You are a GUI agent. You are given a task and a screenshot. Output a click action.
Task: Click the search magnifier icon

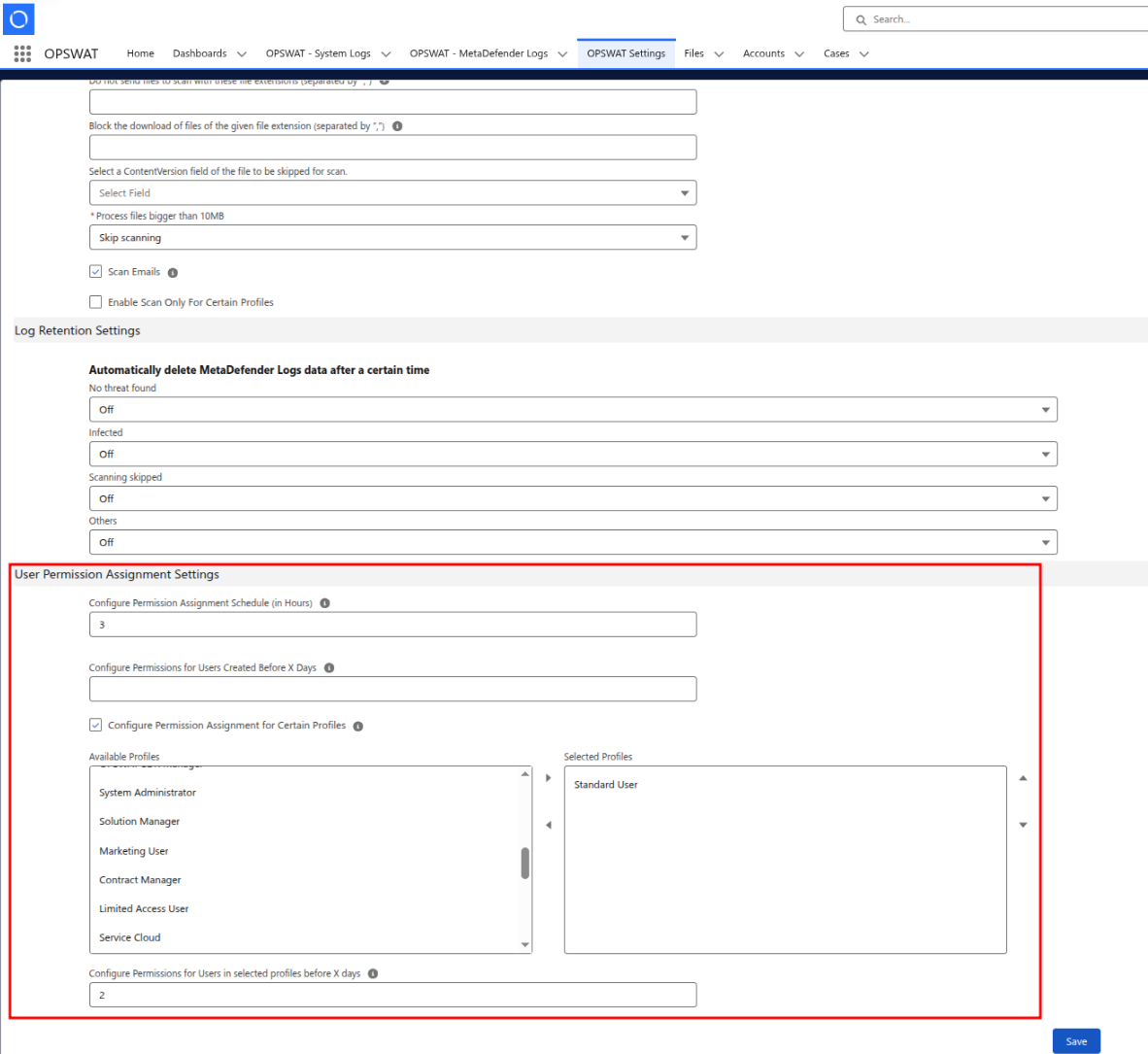pyautogui.click(x=861, y=19)
